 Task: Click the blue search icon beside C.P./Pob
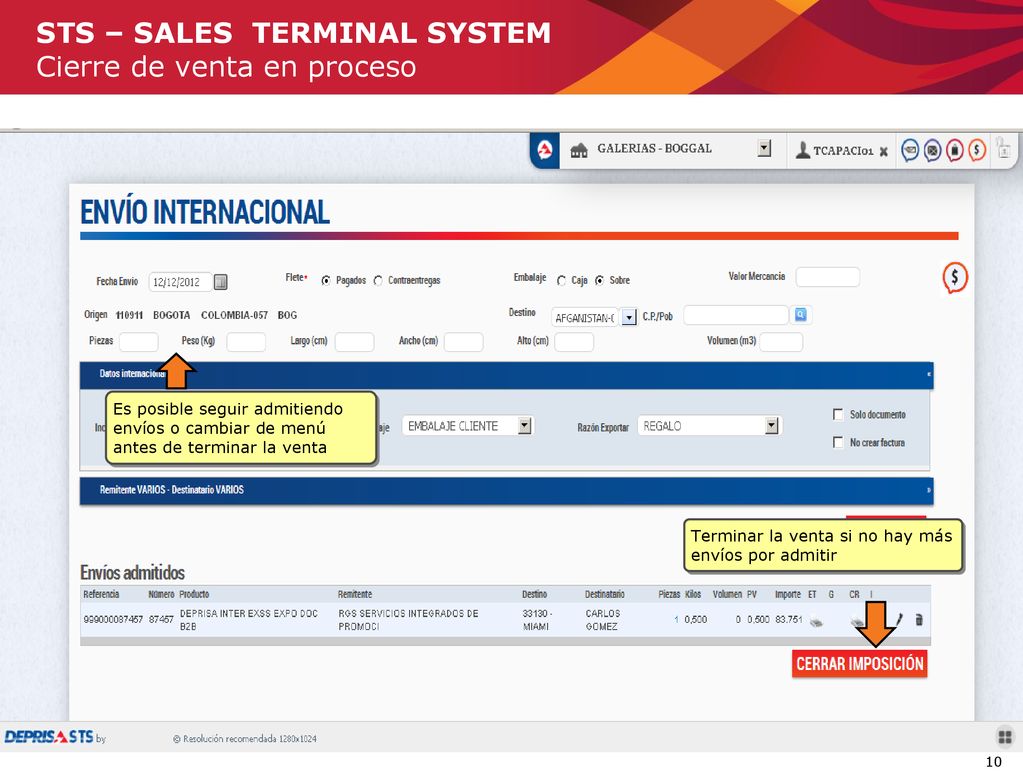(801, 315)
